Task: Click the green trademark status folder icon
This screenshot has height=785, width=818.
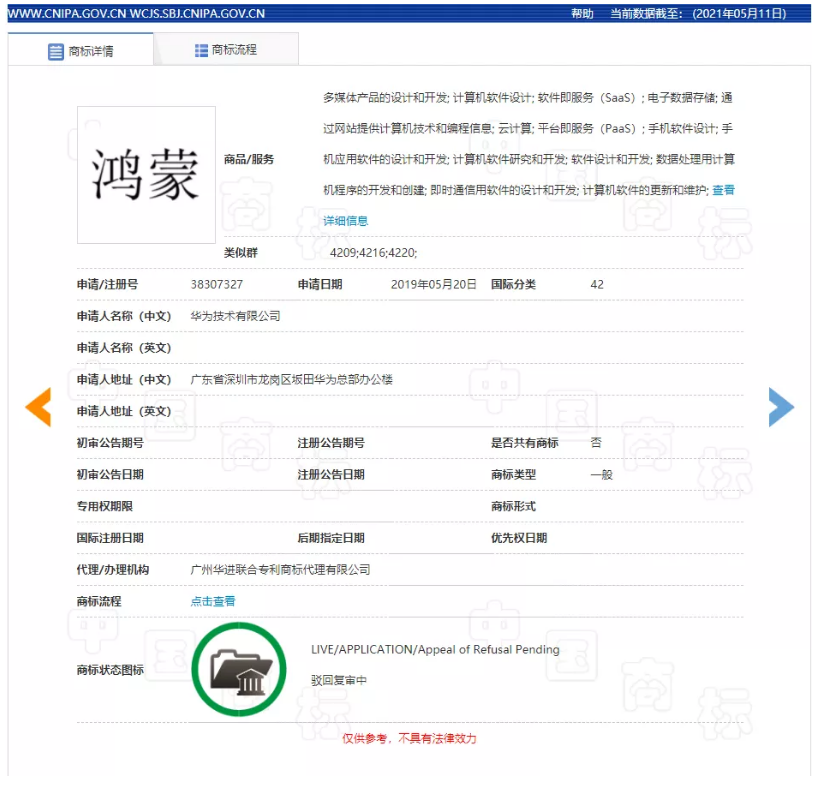Action: point(239,669)
